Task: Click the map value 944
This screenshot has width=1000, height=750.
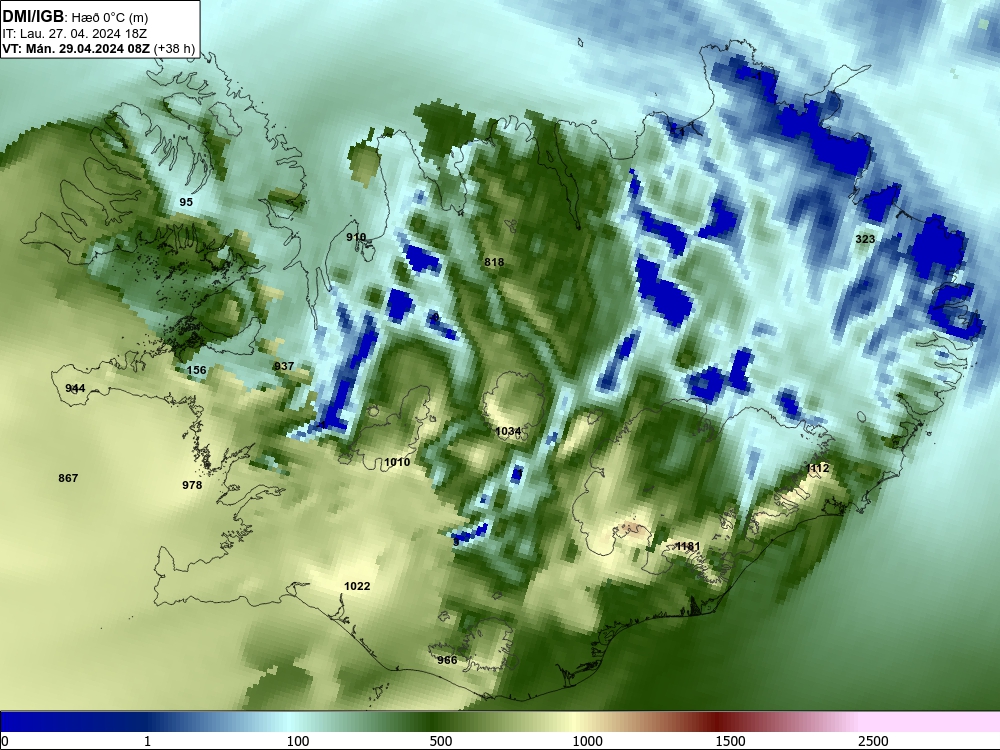Action: (75, 388)
